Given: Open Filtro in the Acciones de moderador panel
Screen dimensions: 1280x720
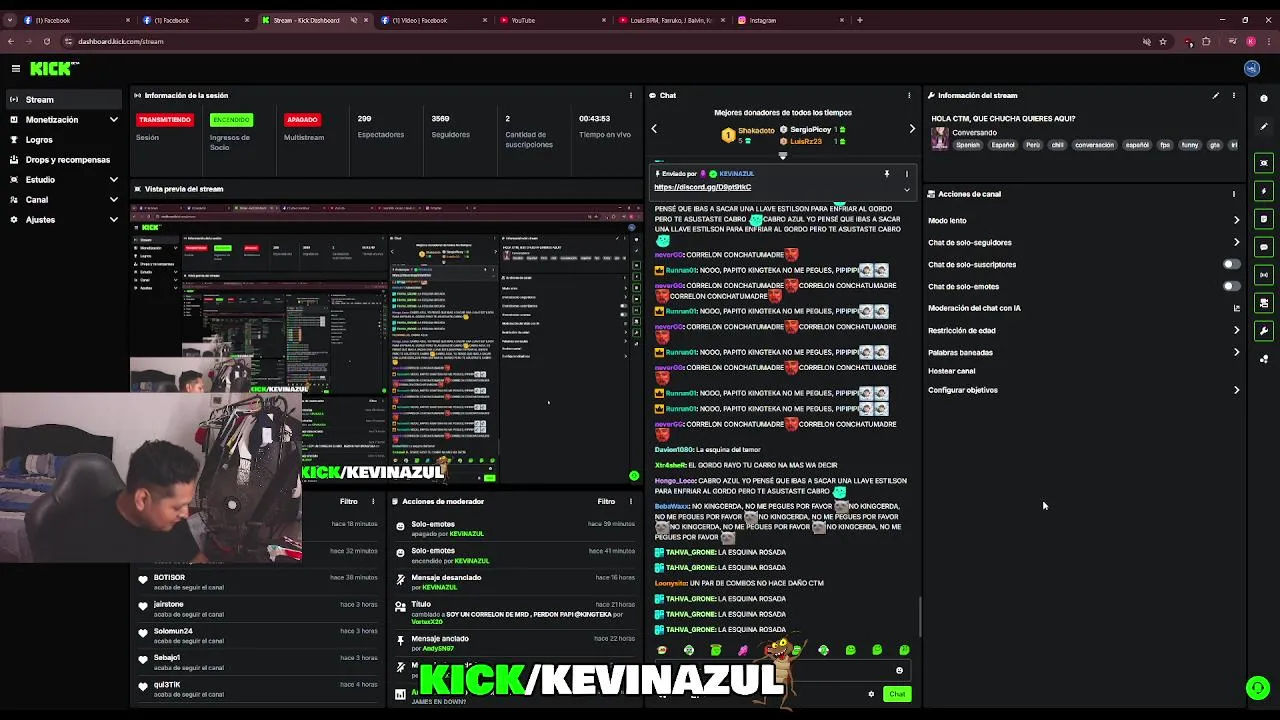Looking at the screenshot, I should (606, 501).
